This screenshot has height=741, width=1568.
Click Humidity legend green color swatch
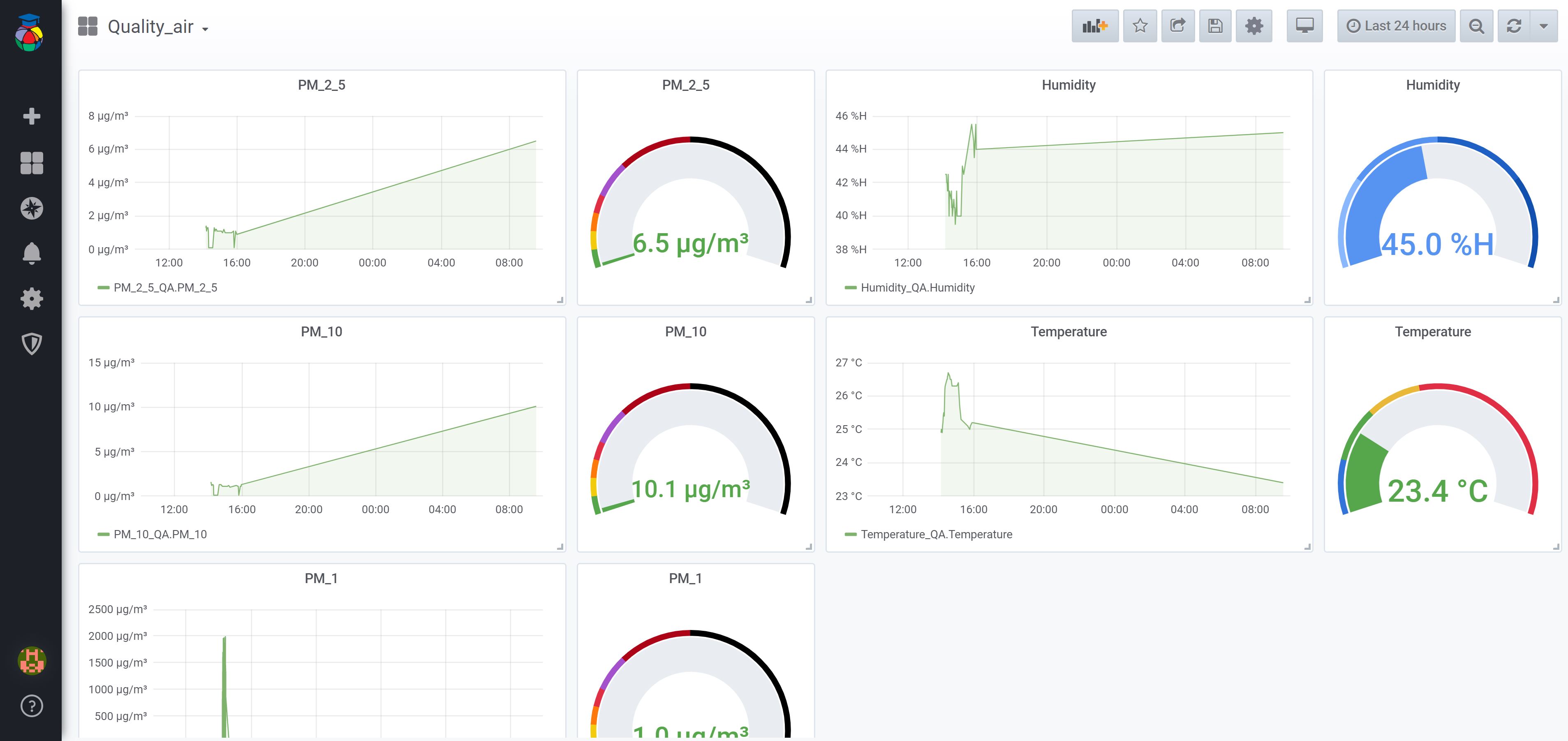(851, 288)
